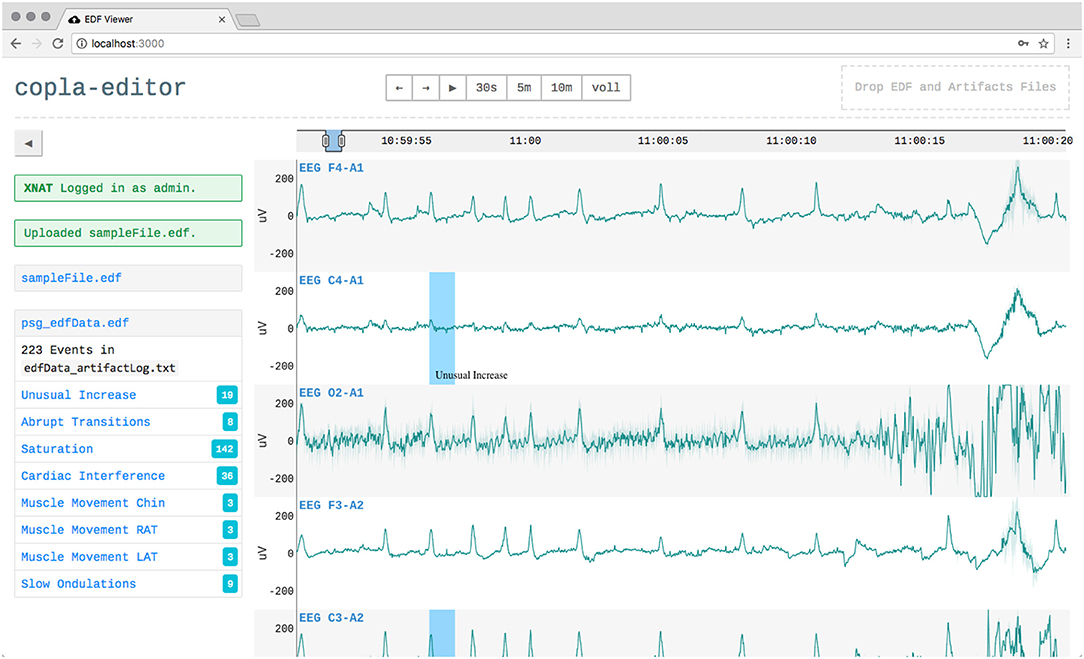Screen dimensions: 1084x659
Task: Select the Muscle Movement Chin category
Action: coord(128,503)
